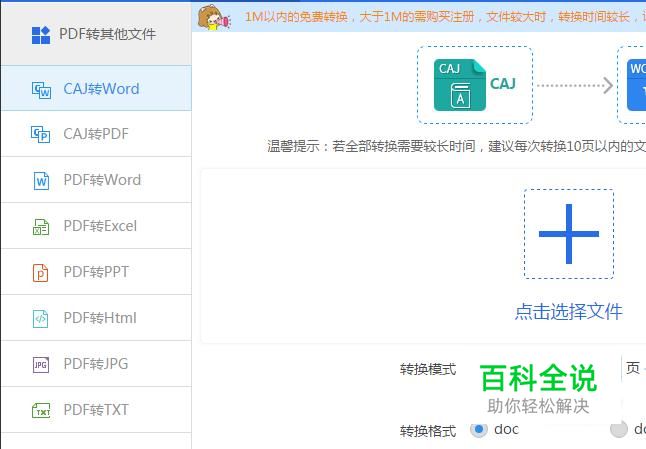Select the doc radio button

click(x=479, y=430)
